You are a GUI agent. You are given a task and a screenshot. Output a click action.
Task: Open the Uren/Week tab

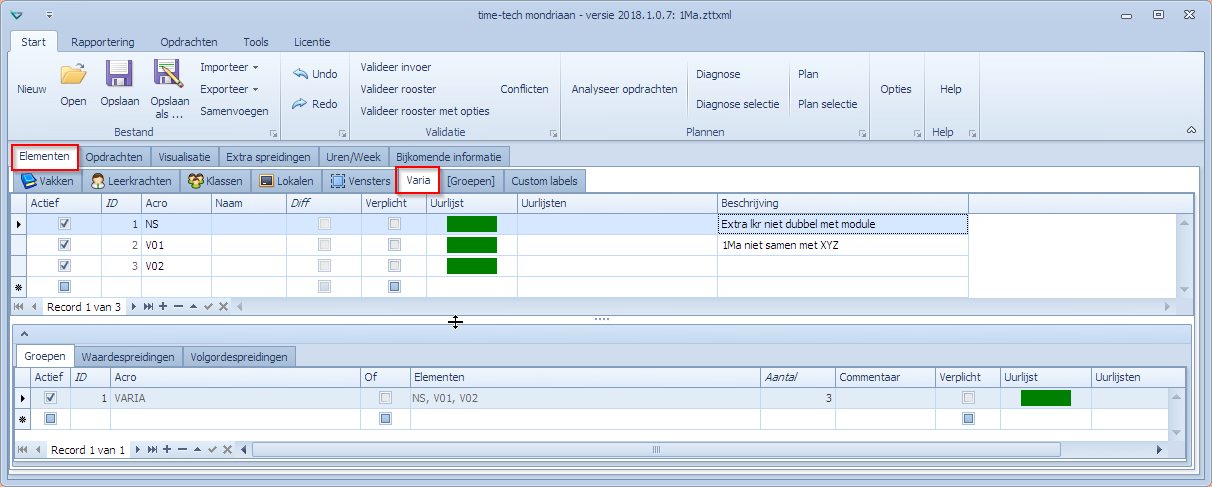pos(354,157)
